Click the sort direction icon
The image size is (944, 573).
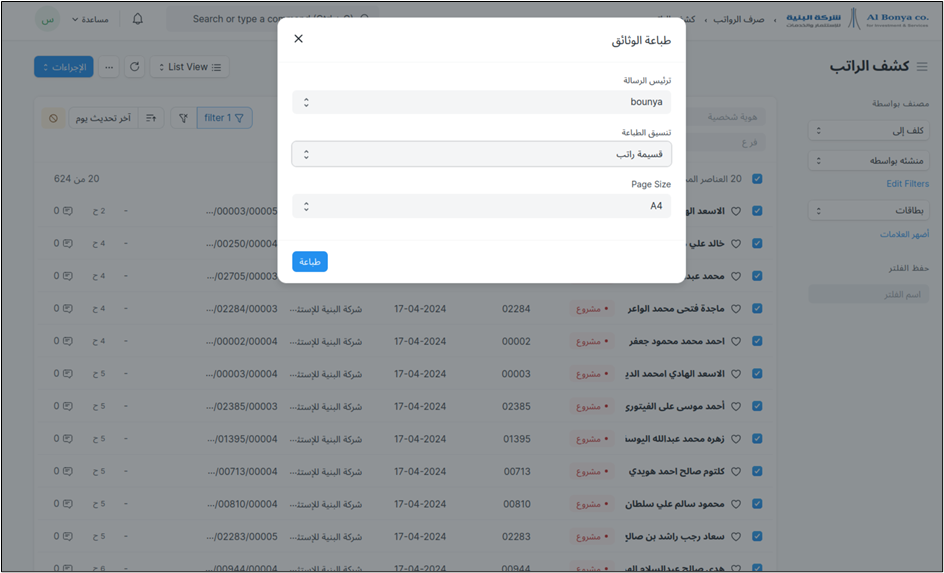pyautogui.click(x=151, y=118)
